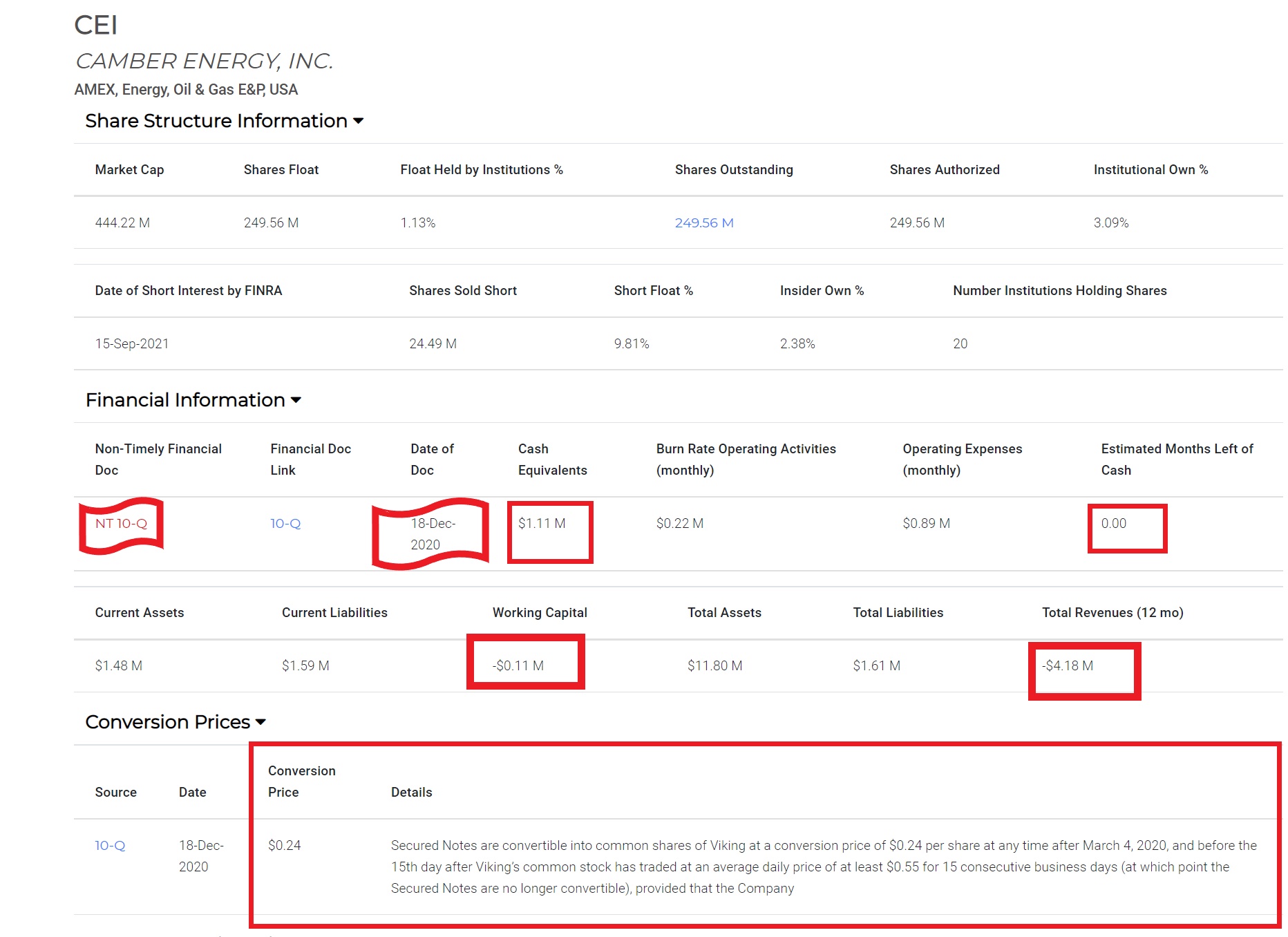Collapse the Conversion Prices section

click(176, 722)
